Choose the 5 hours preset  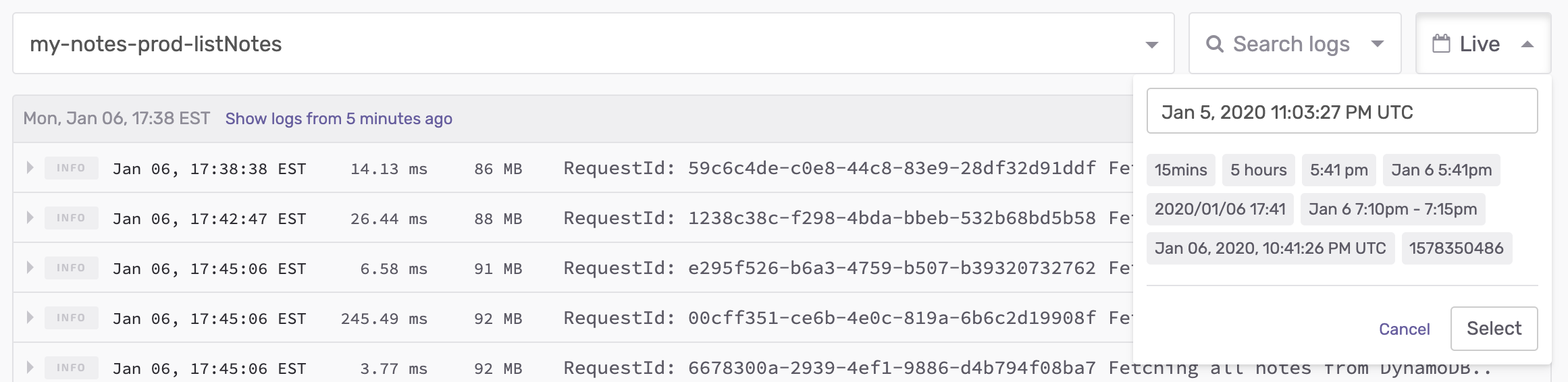(x=1258, y=170)
